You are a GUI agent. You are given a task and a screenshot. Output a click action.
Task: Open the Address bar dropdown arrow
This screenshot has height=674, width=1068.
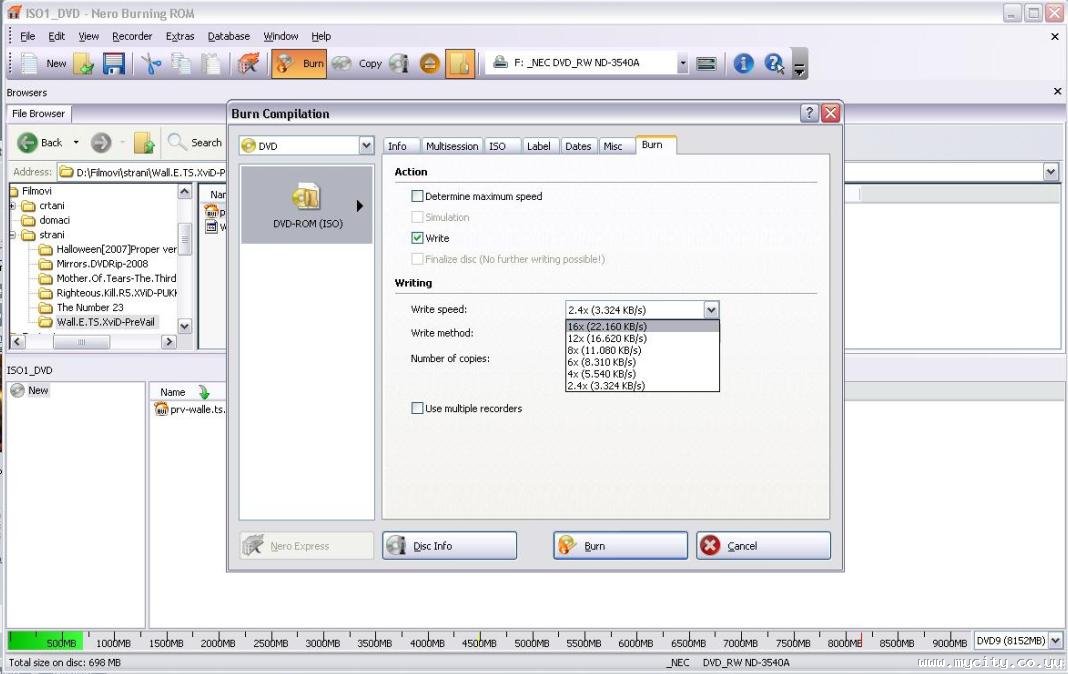(1050, 172)
